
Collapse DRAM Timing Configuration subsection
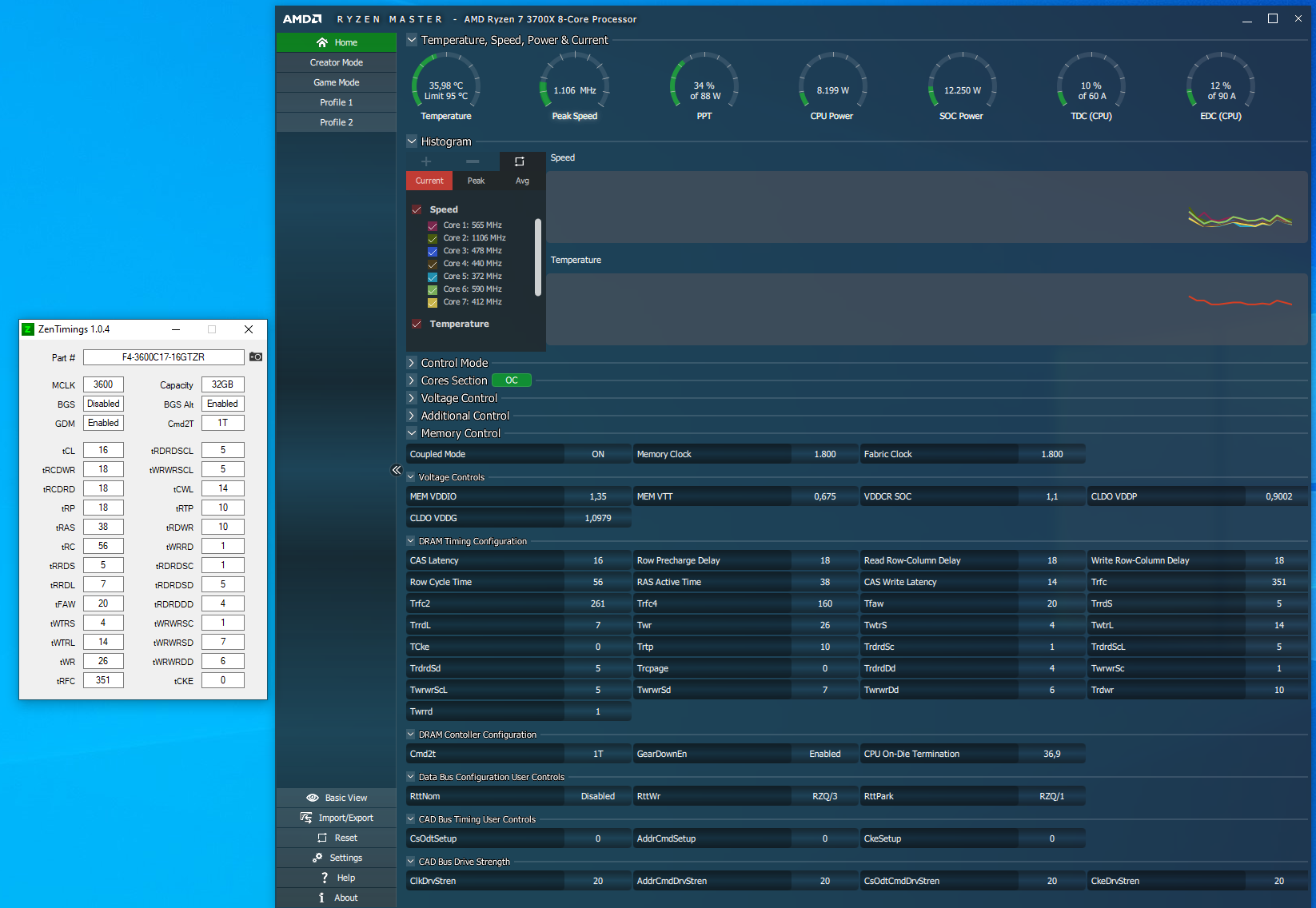pos(411,541)
